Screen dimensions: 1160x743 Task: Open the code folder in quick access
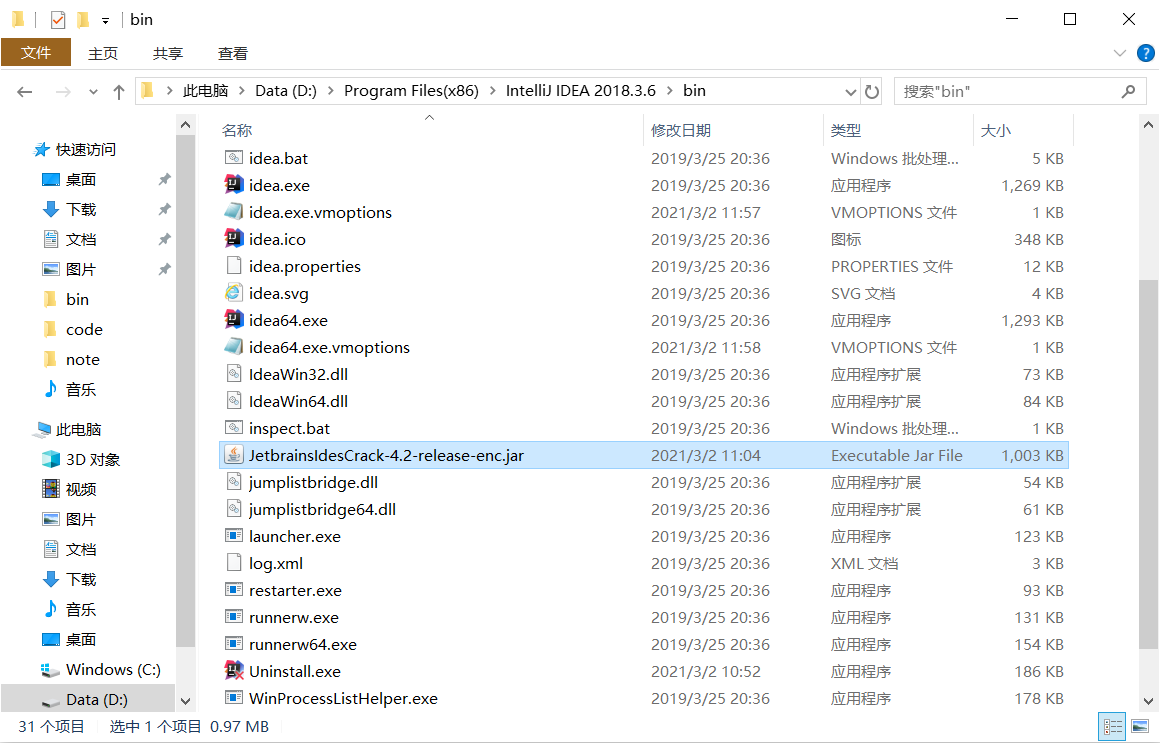[x=84, y=329]
